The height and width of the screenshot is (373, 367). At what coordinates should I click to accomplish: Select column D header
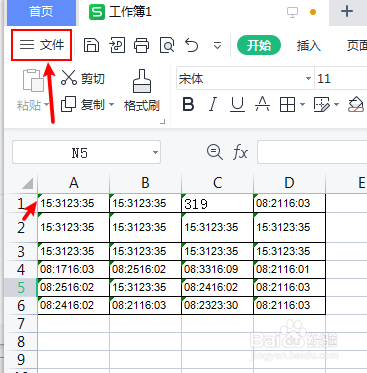click(x=289, y=183)
